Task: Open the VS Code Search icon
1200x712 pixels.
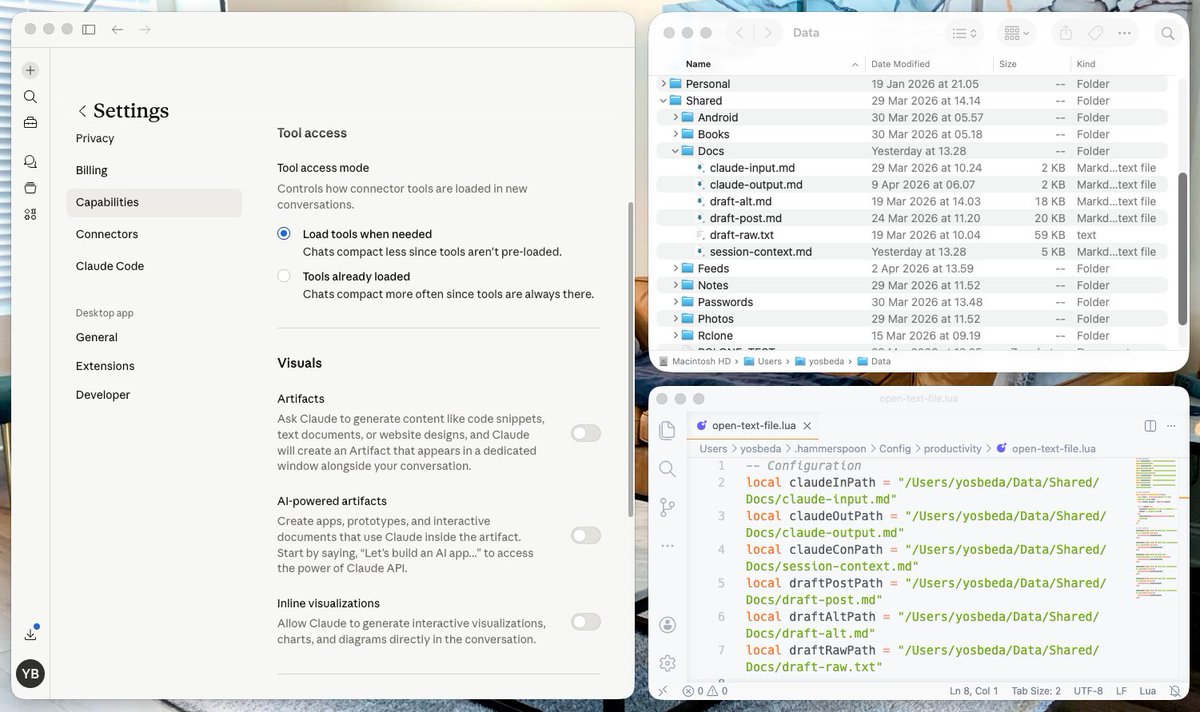Action: [668, 468]
